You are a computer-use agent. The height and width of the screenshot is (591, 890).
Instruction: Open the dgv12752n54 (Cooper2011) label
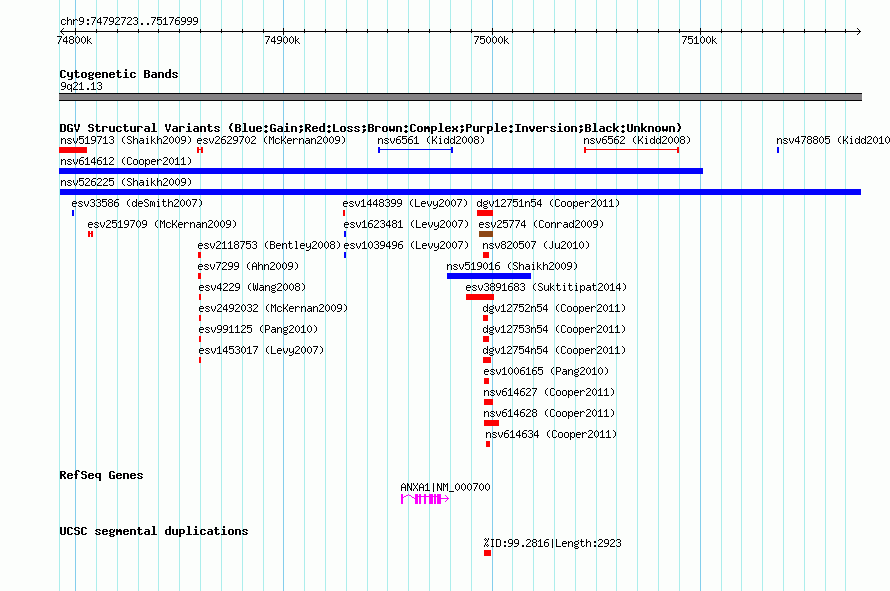tap(554, 308)
